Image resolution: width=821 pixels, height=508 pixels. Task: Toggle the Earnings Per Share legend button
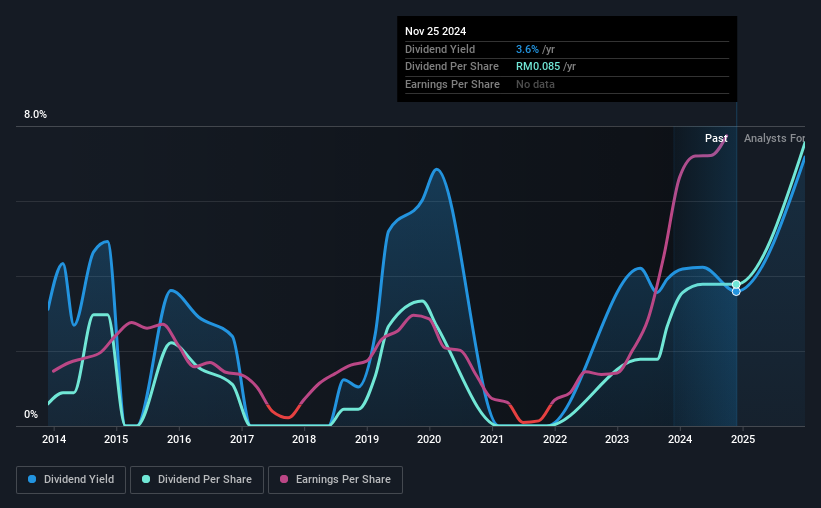(x=335, y=480)
